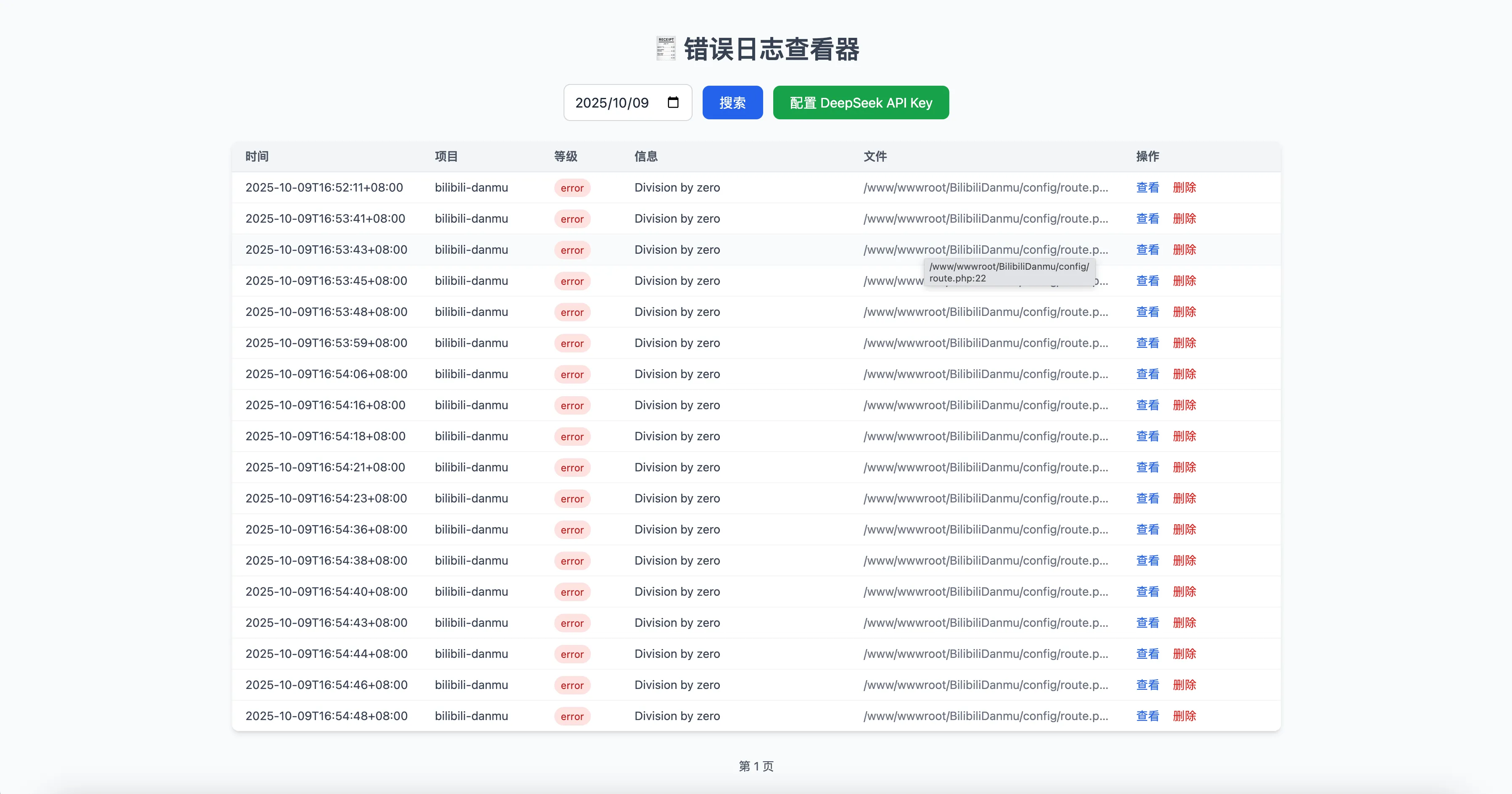The width and height of the screenshot is (1512, 794).
Task: Click the error badge on the 16:53:59 row
Action: (572, 343)
